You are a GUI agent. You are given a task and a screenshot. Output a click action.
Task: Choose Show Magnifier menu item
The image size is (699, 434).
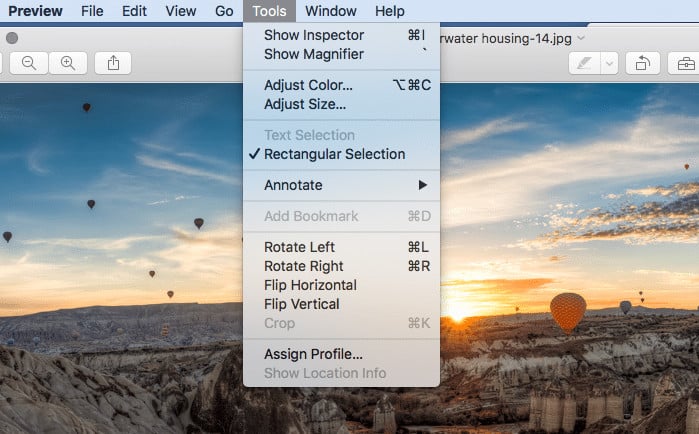[341, 54]
